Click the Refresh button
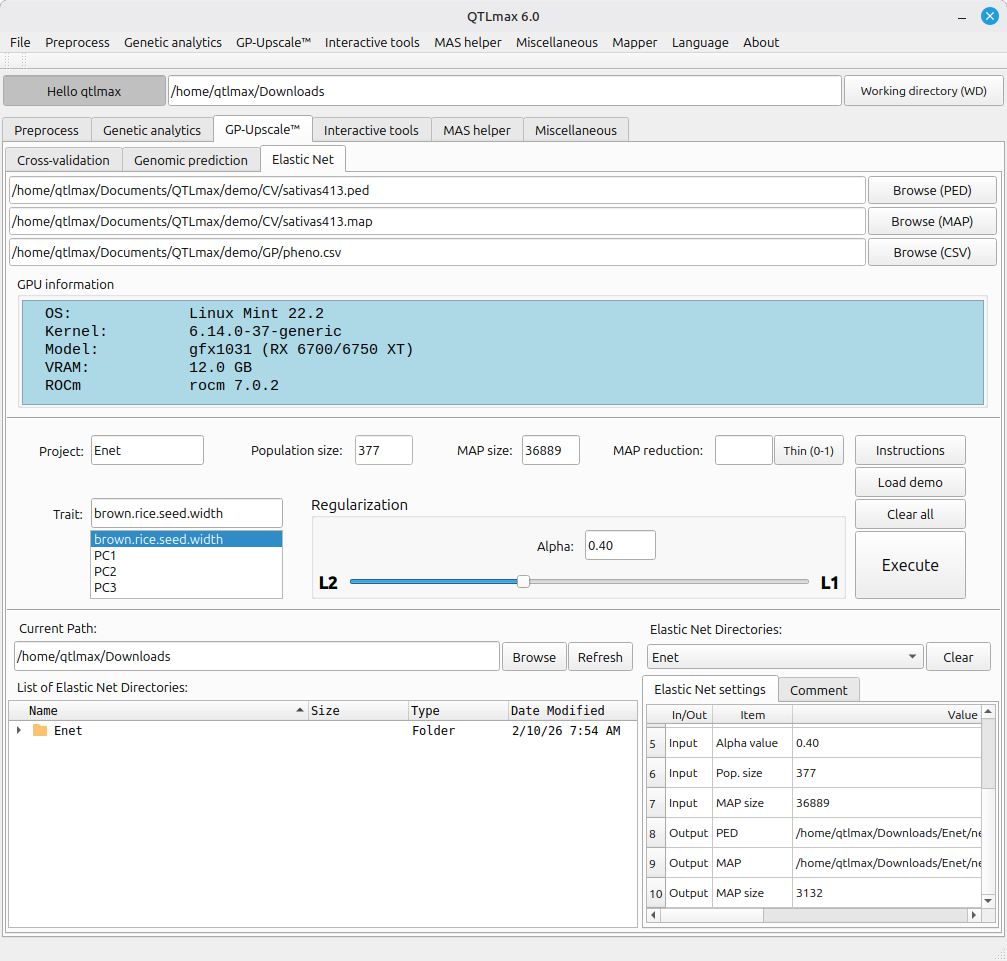1007x961 pixels. pyautogui.click(x=600, y=657)
